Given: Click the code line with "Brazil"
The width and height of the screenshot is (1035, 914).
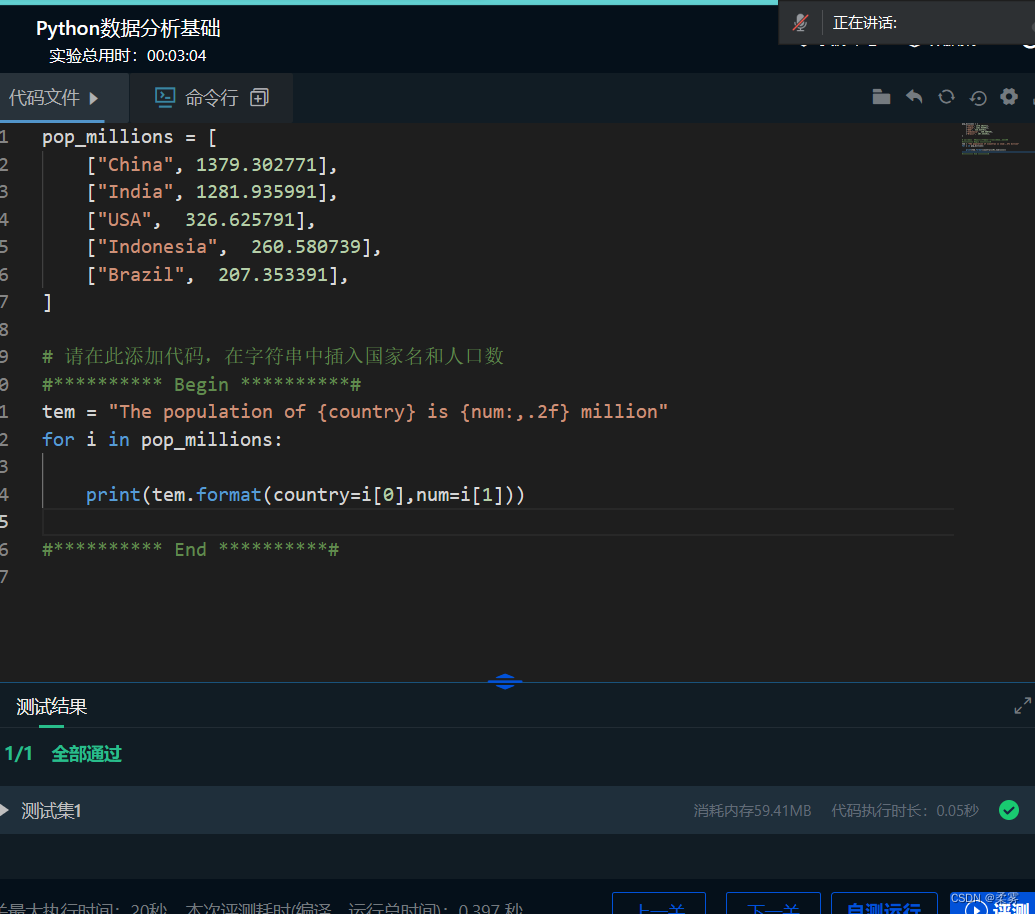Looking at the screenshot, I should 217,275.
